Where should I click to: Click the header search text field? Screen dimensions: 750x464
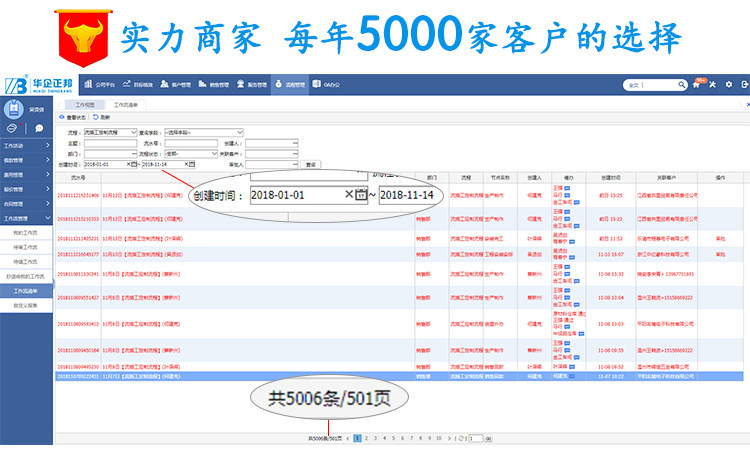653,85
